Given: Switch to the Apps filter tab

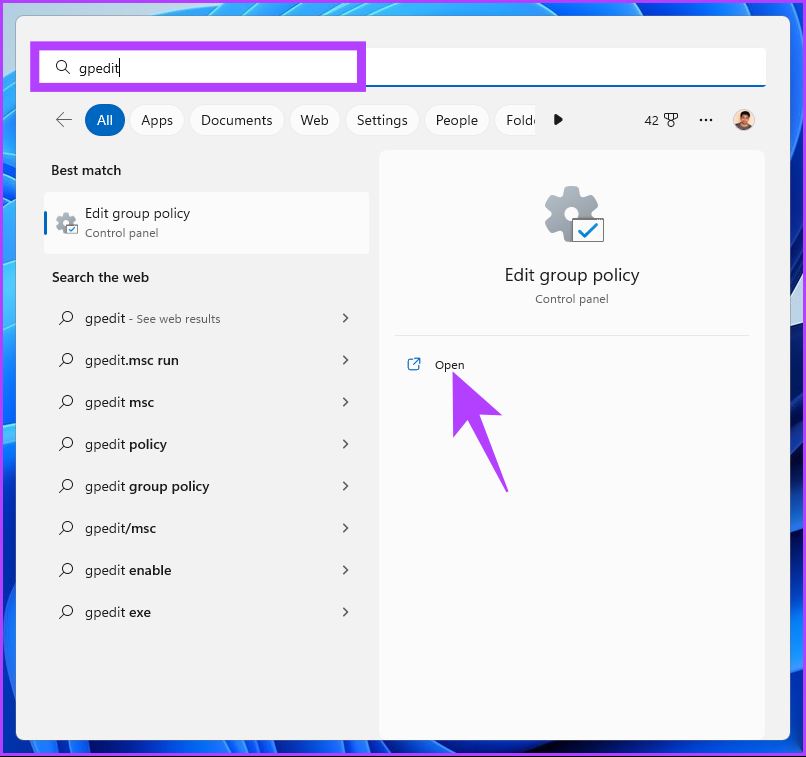Looking at the screenshot, I should (157, 120).
